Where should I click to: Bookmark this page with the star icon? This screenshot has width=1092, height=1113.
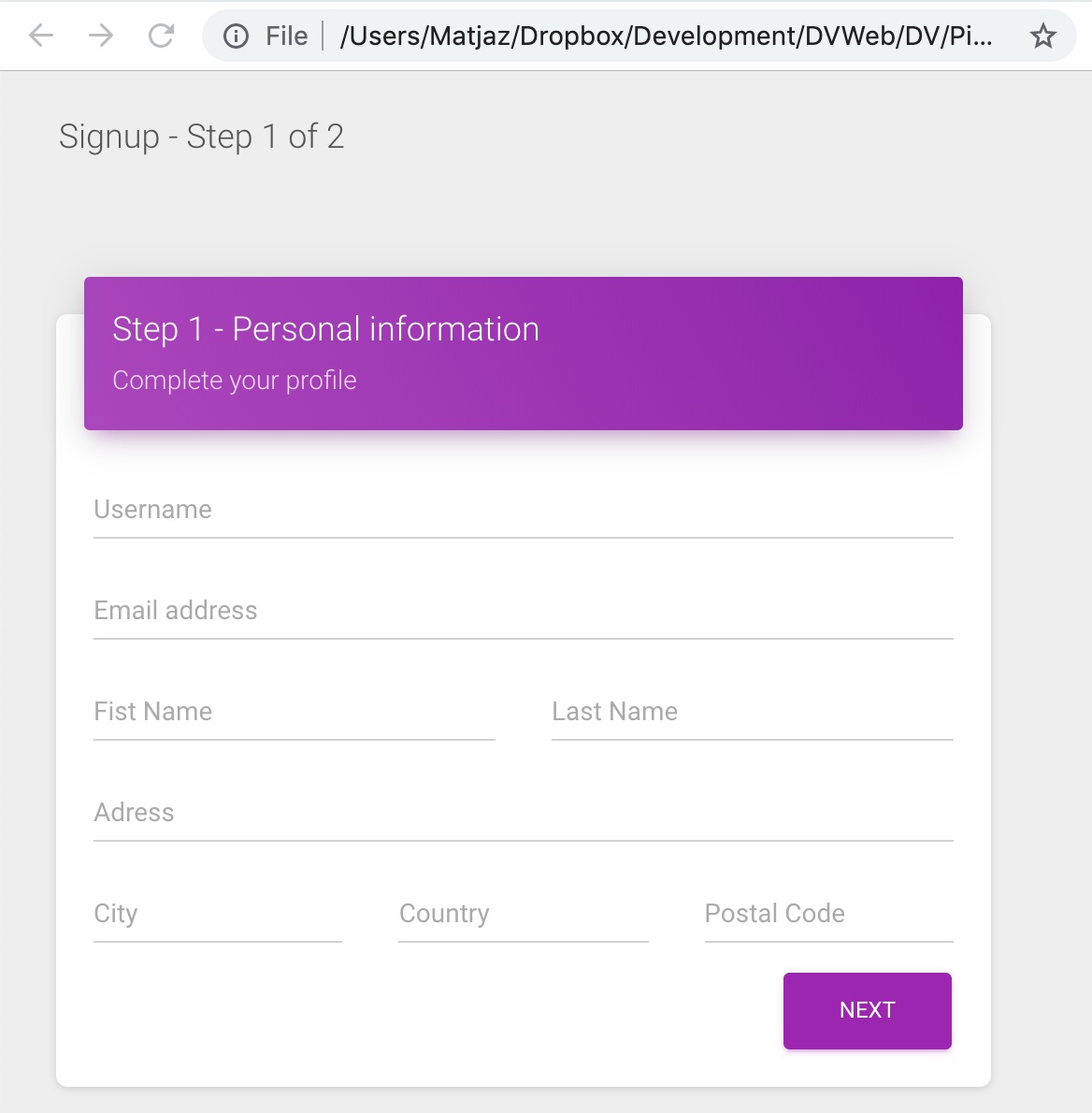coord(1042,36)
